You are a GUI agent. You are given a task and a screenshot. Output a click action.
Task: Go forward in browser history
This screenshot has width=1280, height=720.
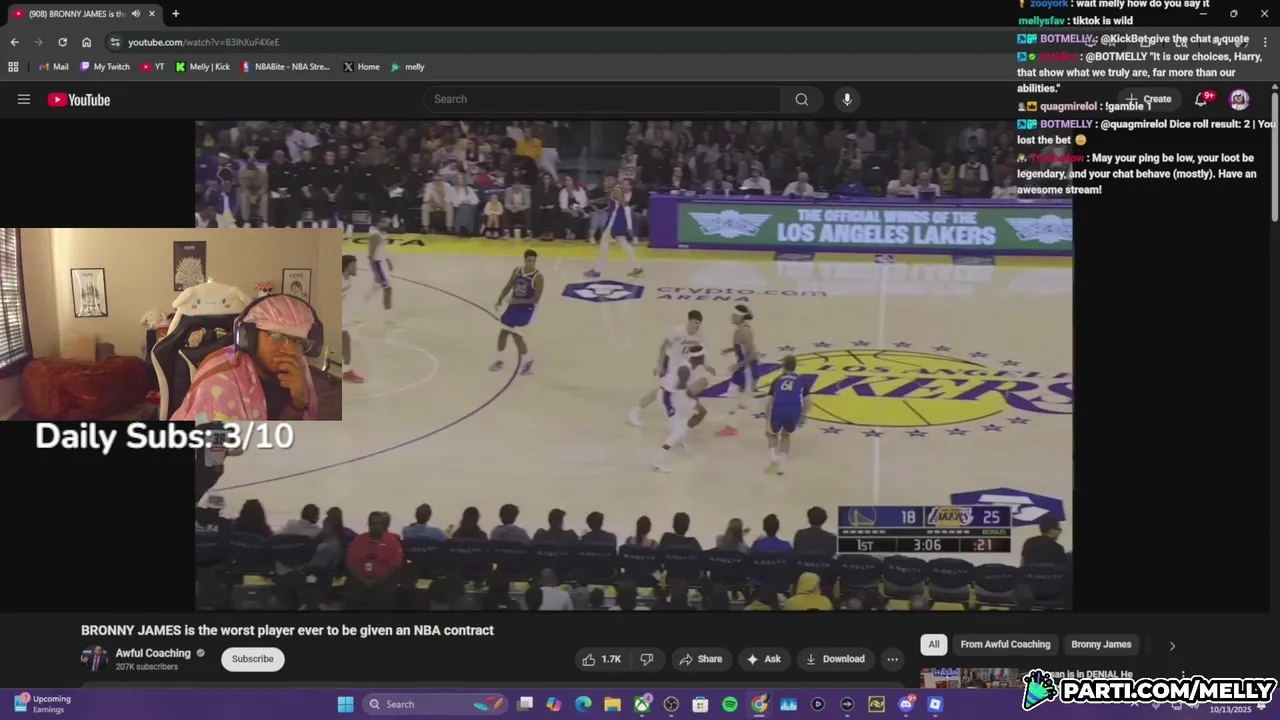[x=38, y=42]
